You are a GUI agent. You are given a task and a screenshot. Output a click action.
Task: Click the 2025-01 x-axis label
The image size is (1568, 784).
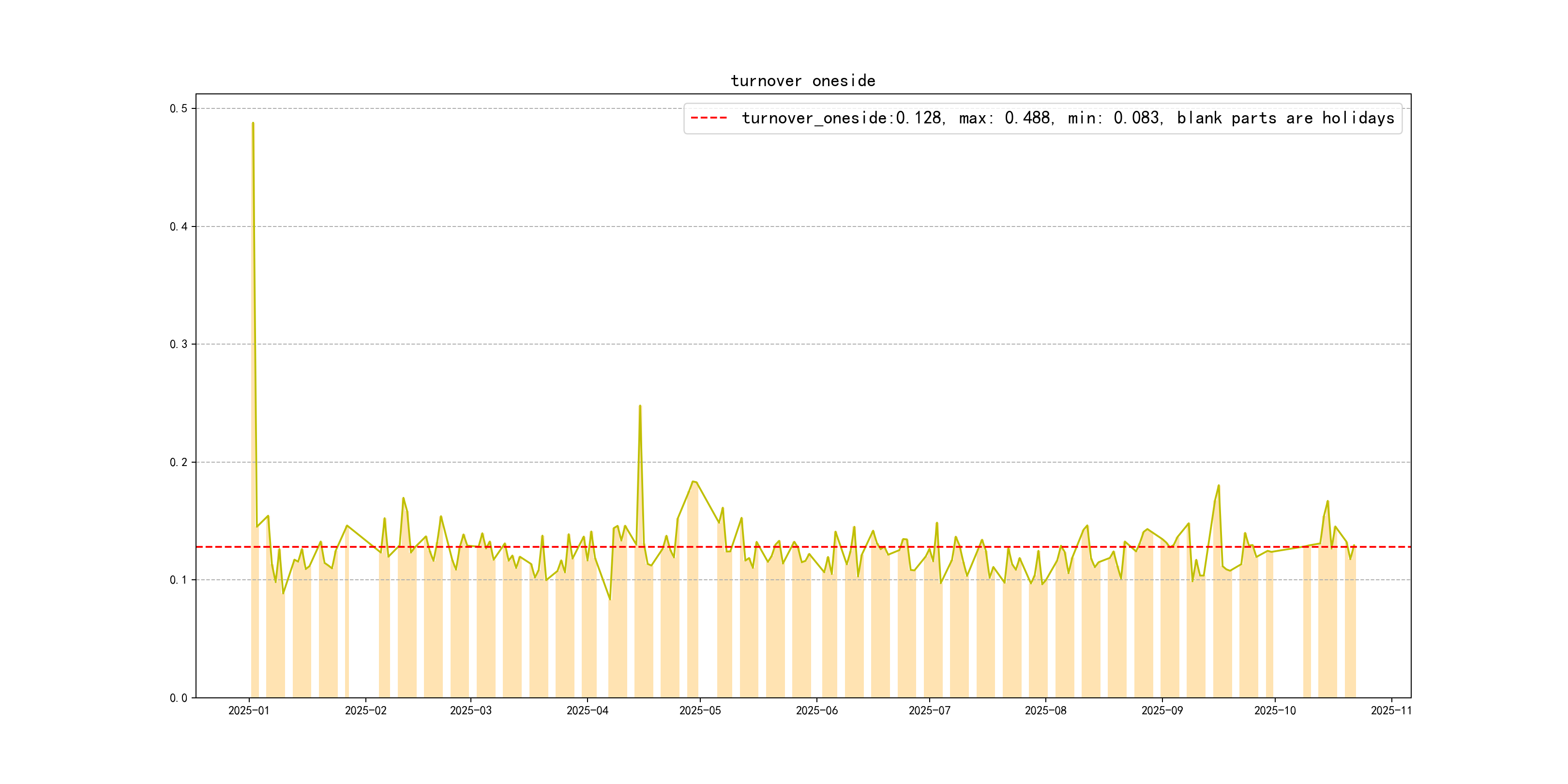248,710
